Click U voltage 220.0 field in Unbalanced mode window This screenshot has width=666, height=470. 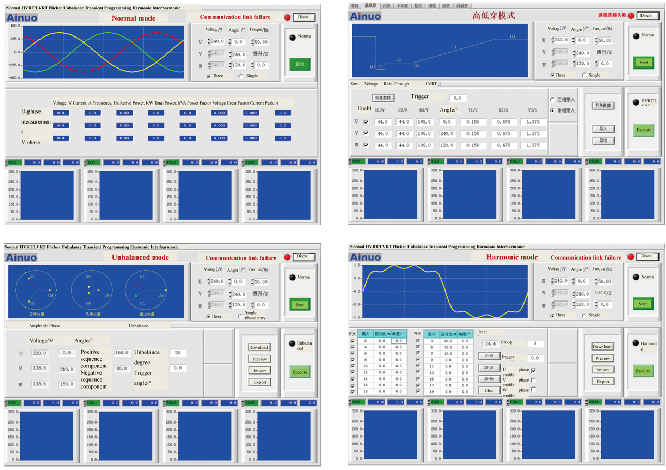pos(40,353)
